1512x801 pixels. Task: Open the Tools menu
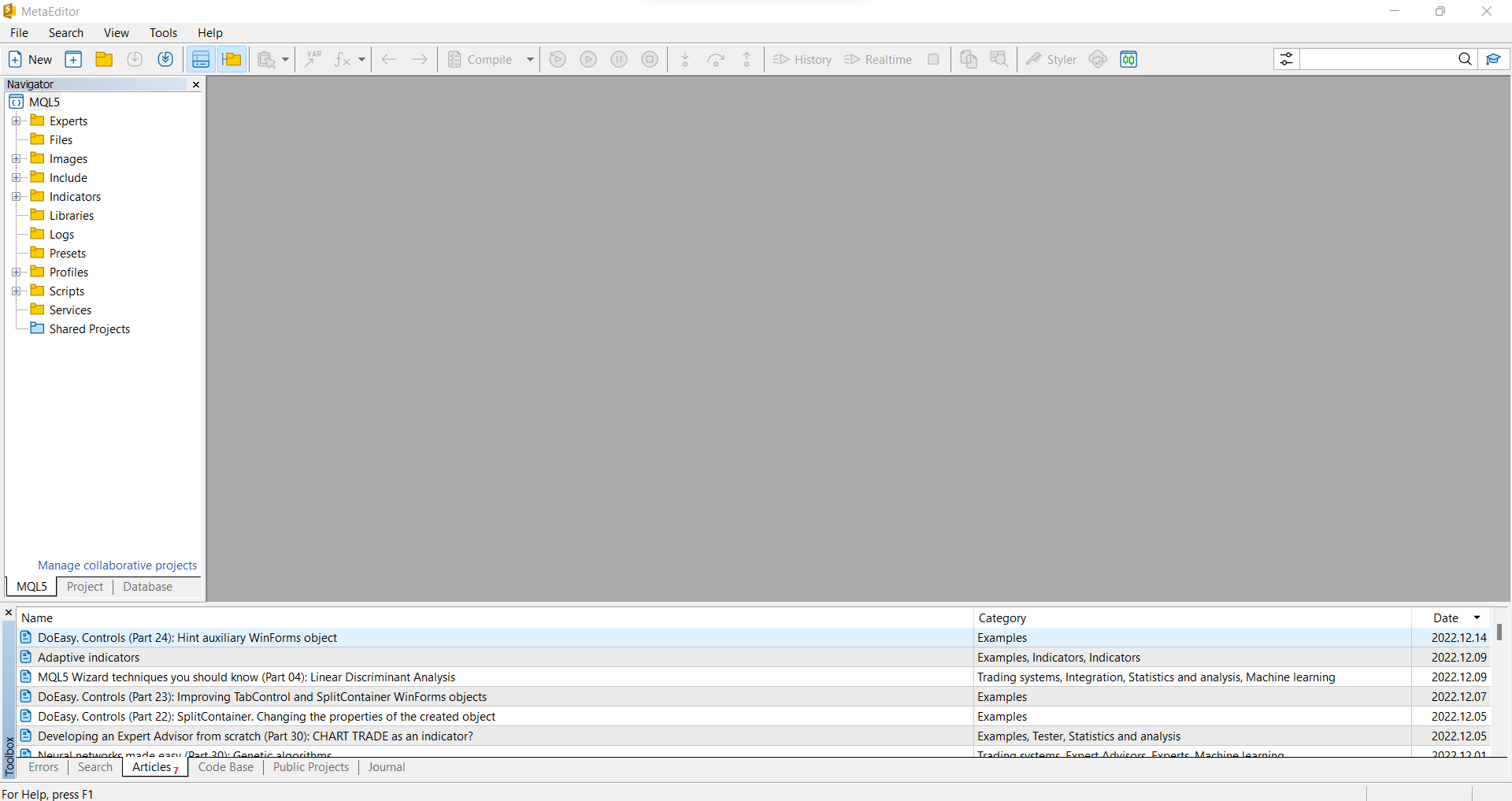click(x=163, y=32)
